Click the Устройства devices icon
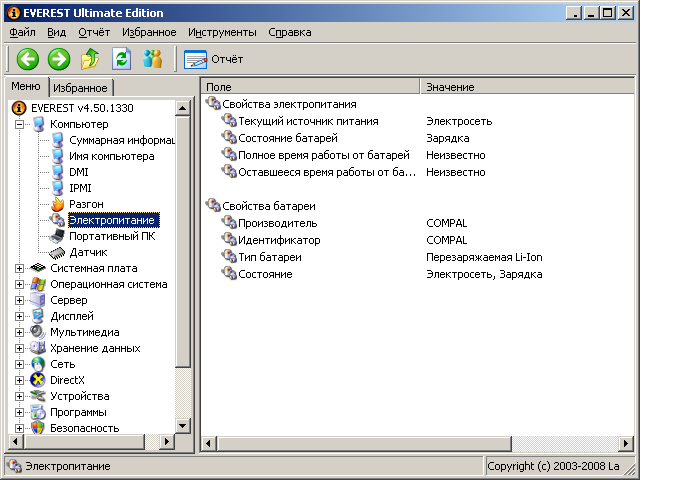Image resolution: width=683 pixels, height=480 pixels. click(x=38, y=396)
